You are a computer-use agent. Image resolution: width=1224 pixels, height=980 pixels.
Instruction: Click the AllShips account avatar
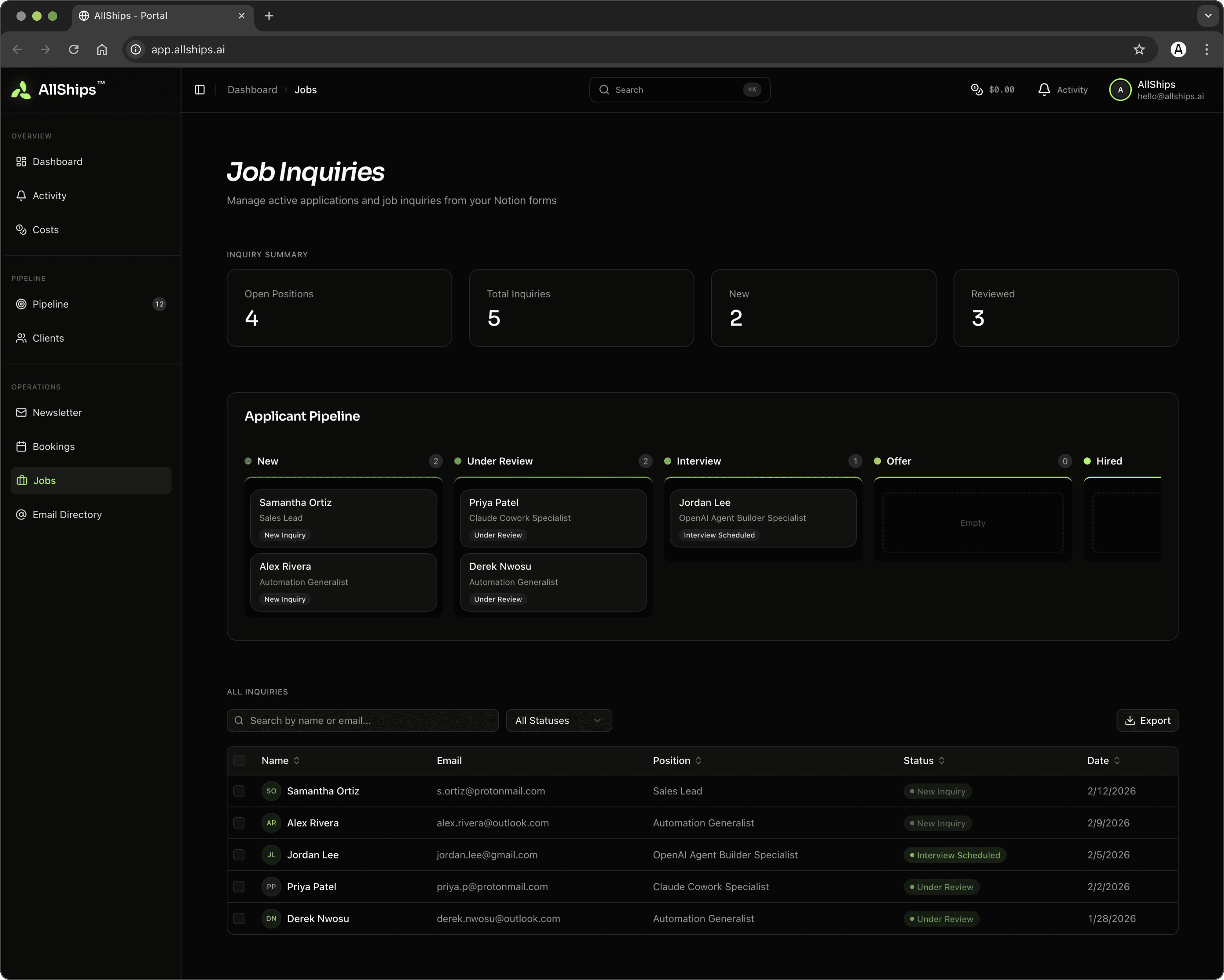click(x=1120, y=90)
